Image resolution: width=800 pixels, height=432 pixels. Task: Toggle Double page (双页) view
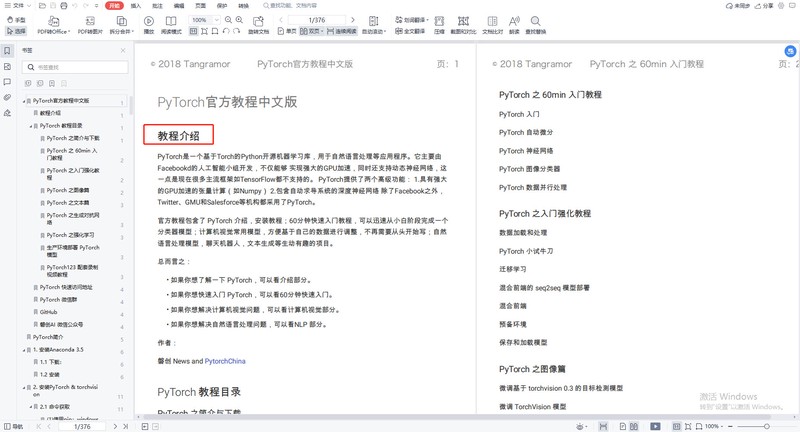click(x=312, y=31)
